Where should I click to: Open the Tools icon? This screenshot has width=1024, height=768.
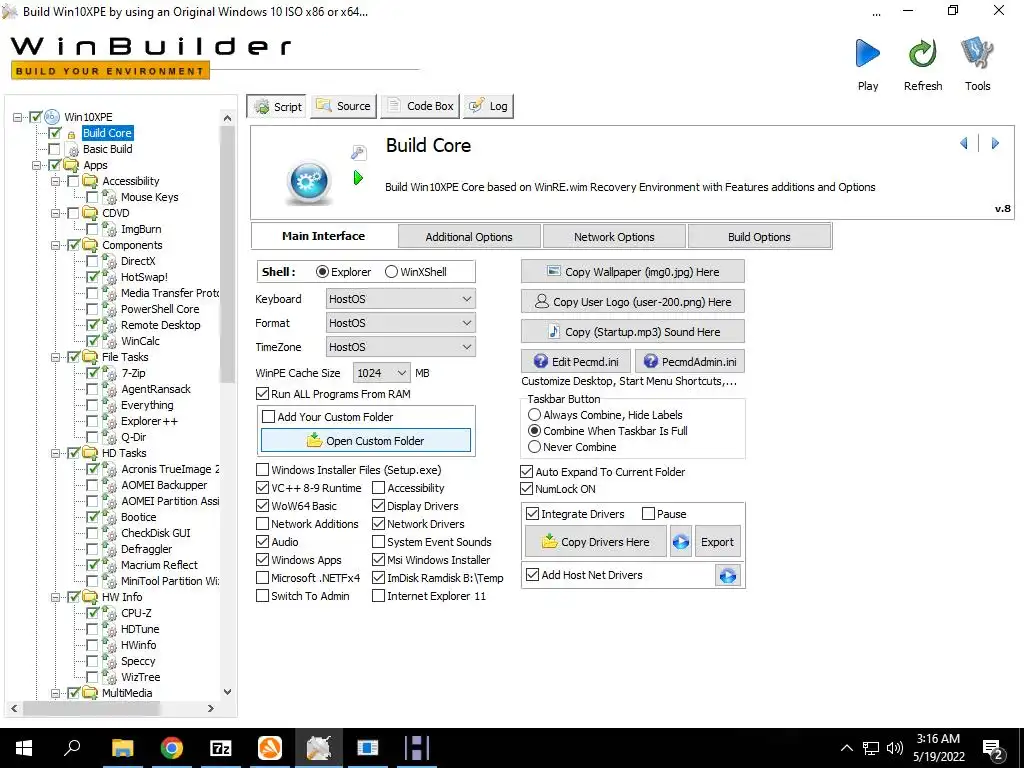(977, 54)
